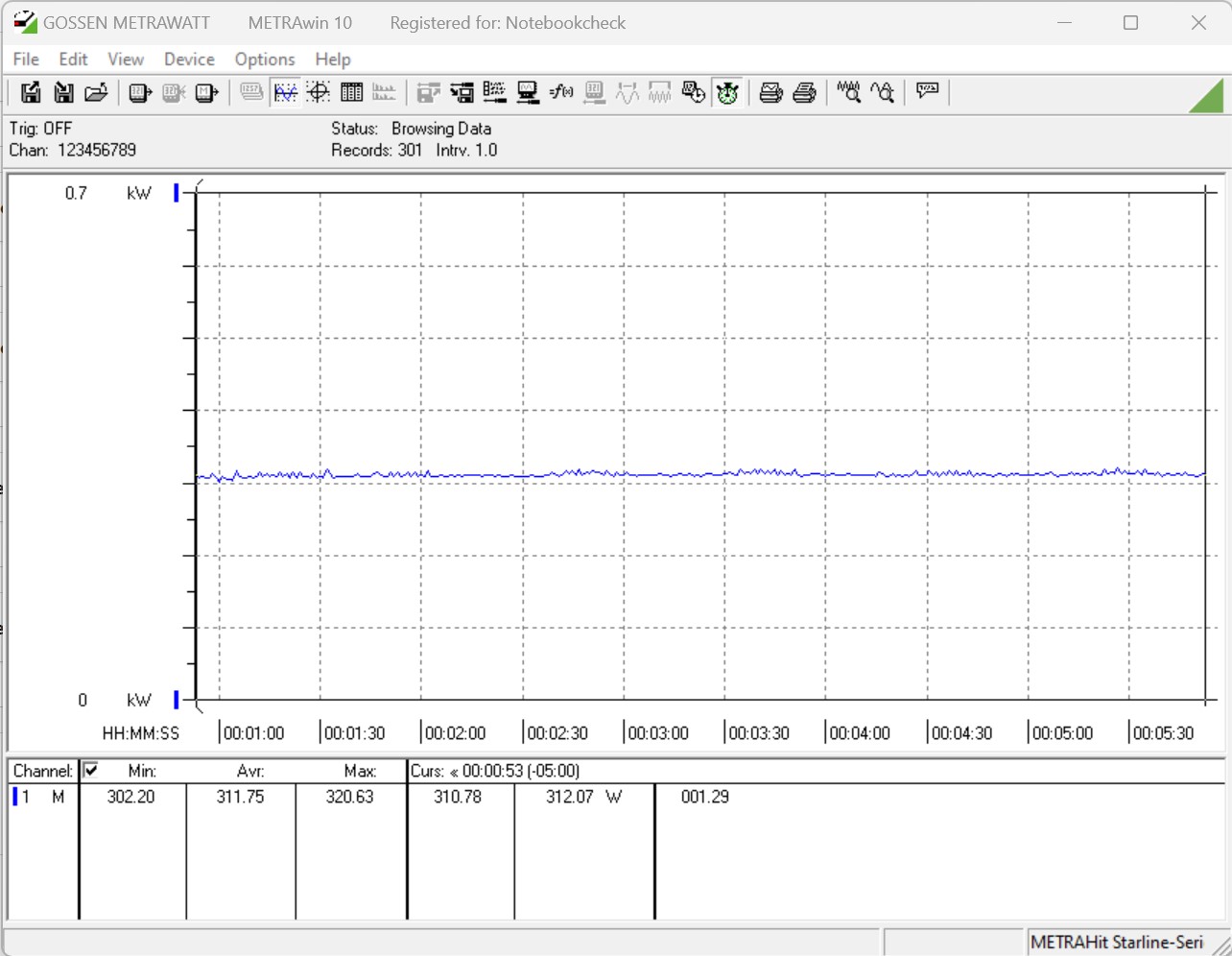Switch to the crosshair XY view icon

[x=319, y=92]
